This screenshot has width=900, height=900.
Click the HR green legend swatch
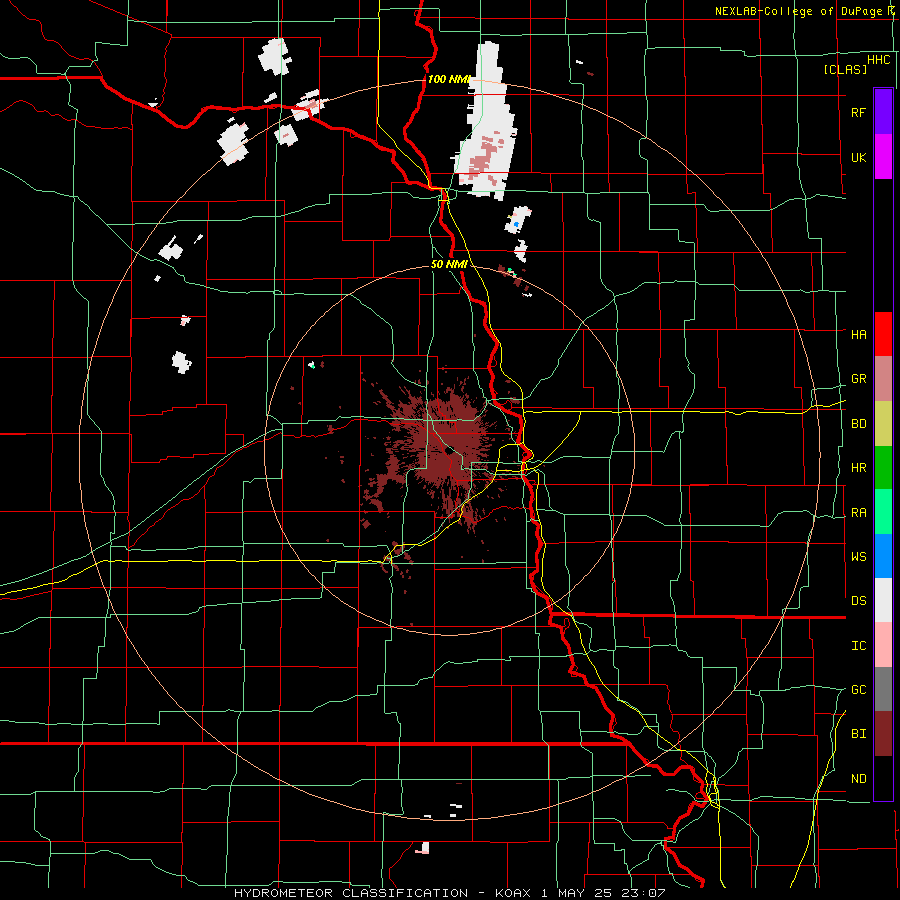click(x=883, y=468)
